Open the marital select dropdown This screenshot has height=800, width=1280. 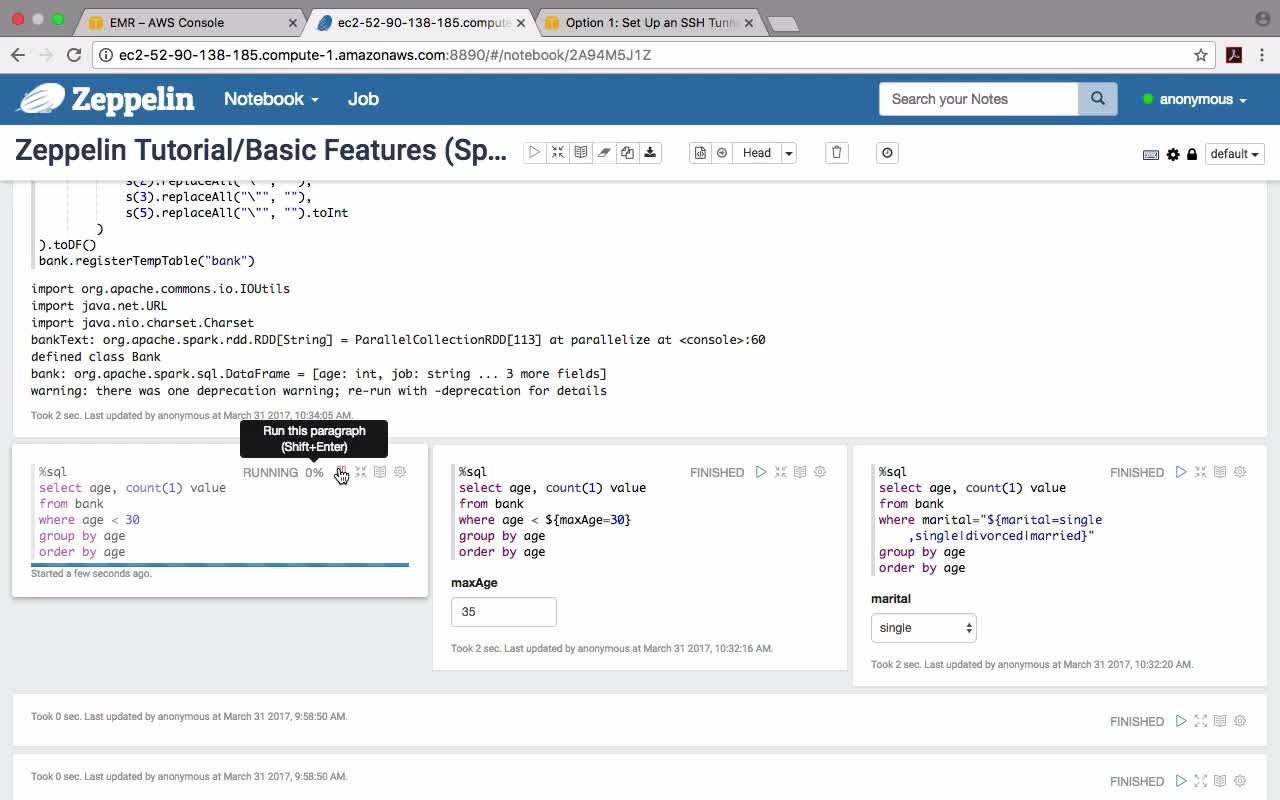point(923,628)
